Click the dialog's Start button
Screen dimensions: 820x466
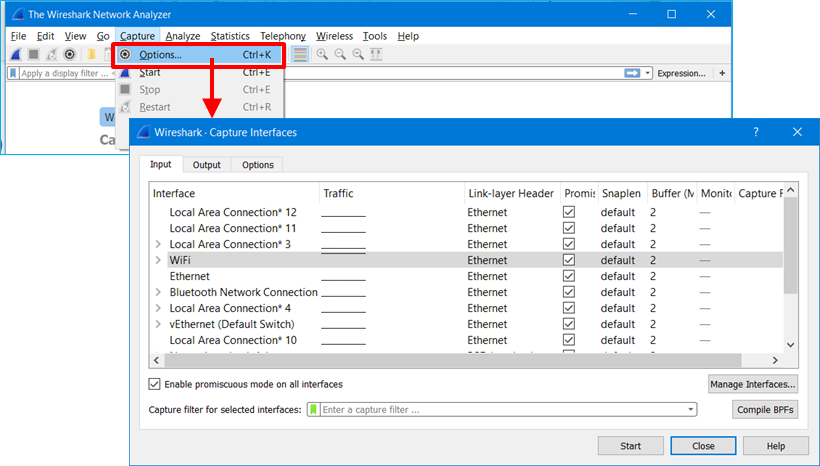[631, 446]
